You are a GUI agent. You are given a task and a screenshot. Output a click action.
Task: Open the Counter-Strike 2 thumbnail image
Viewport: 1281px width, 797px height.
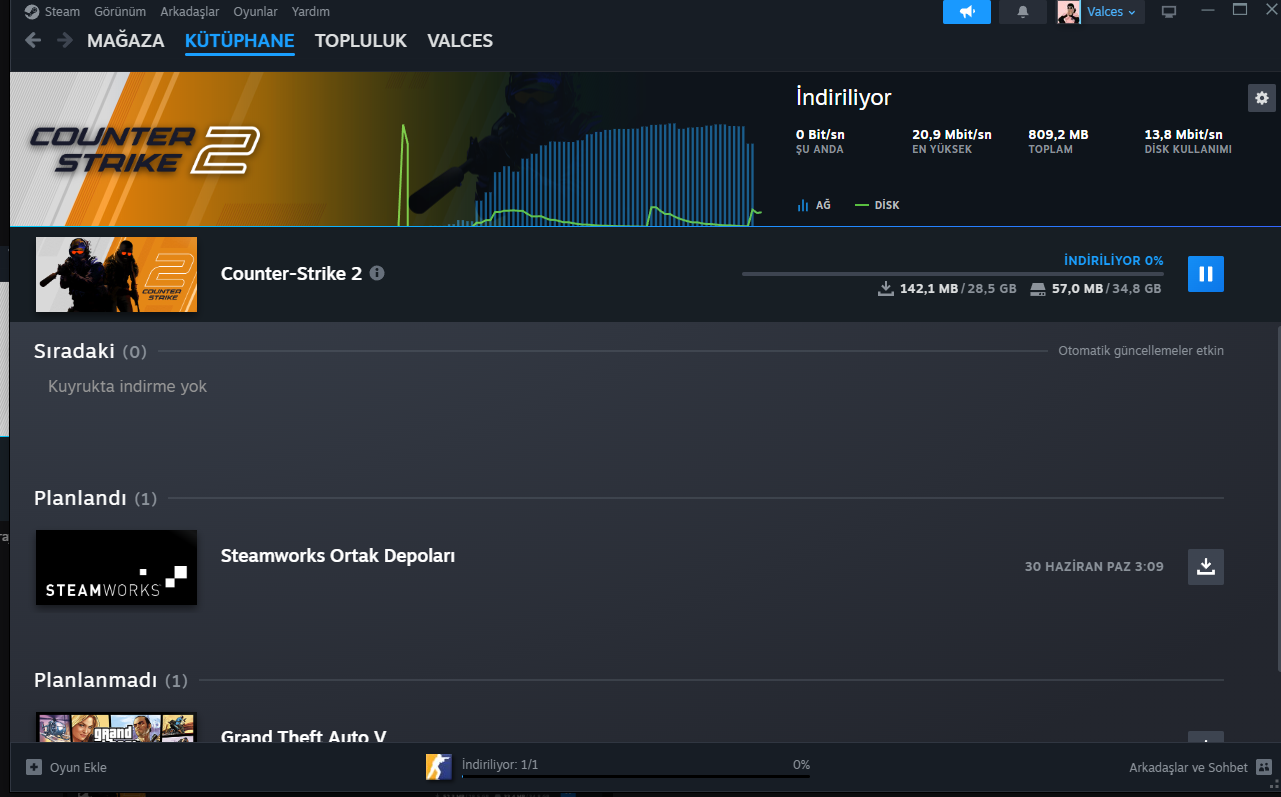[116, 274]
